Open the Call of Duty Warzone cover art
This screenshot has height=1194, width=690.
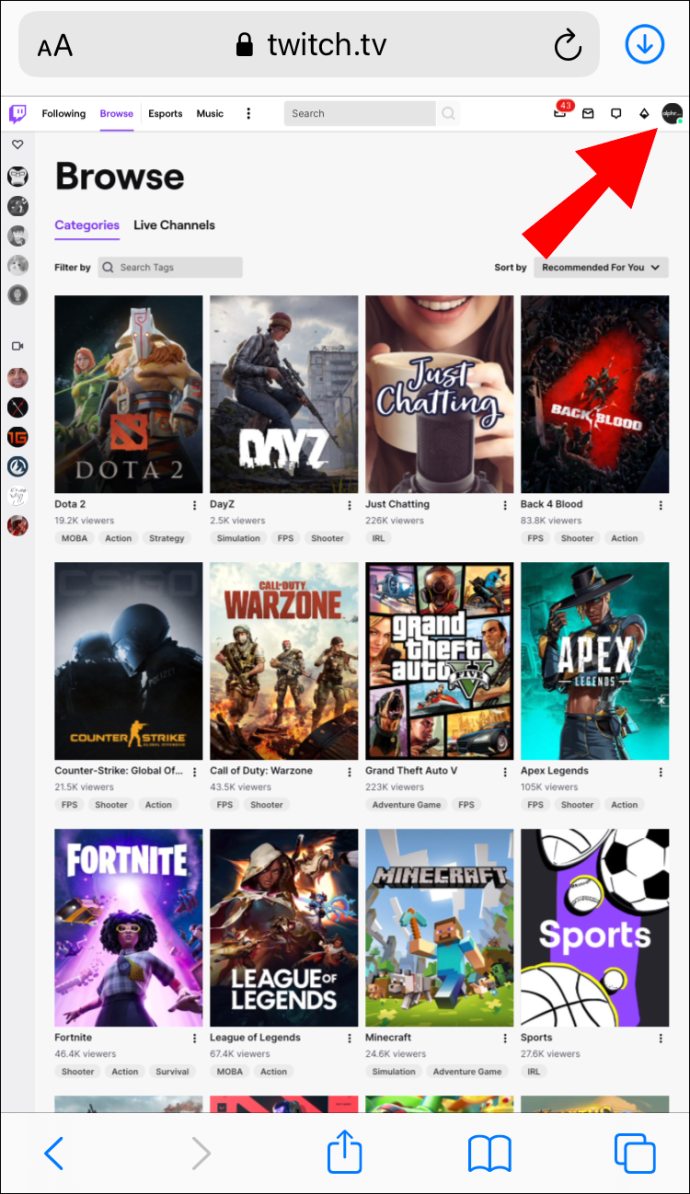tap(284, 661)
